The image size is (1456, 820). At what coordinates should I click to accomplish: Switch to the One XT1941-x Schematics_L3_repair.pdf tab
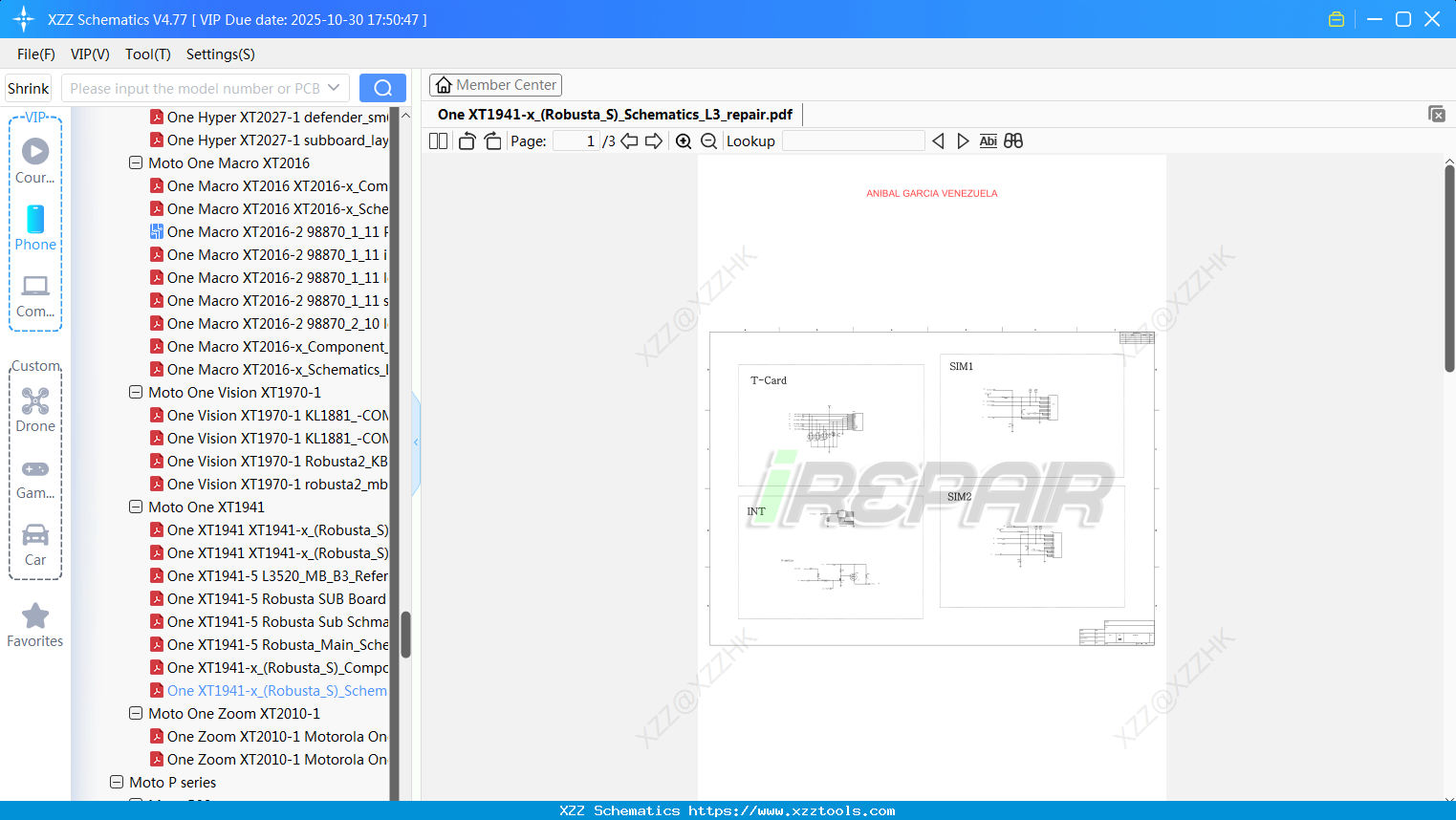pyautogui.click(x=615, y=114)
